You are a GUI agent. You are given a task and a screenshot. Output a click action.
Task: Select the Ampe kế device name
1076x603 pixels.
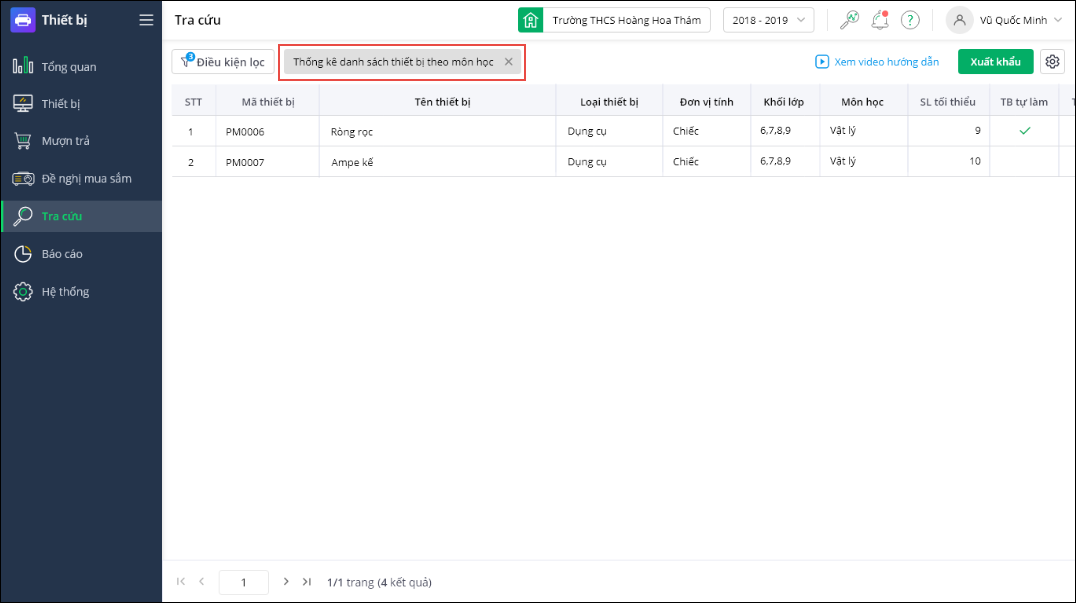click(x=352, y=163)
